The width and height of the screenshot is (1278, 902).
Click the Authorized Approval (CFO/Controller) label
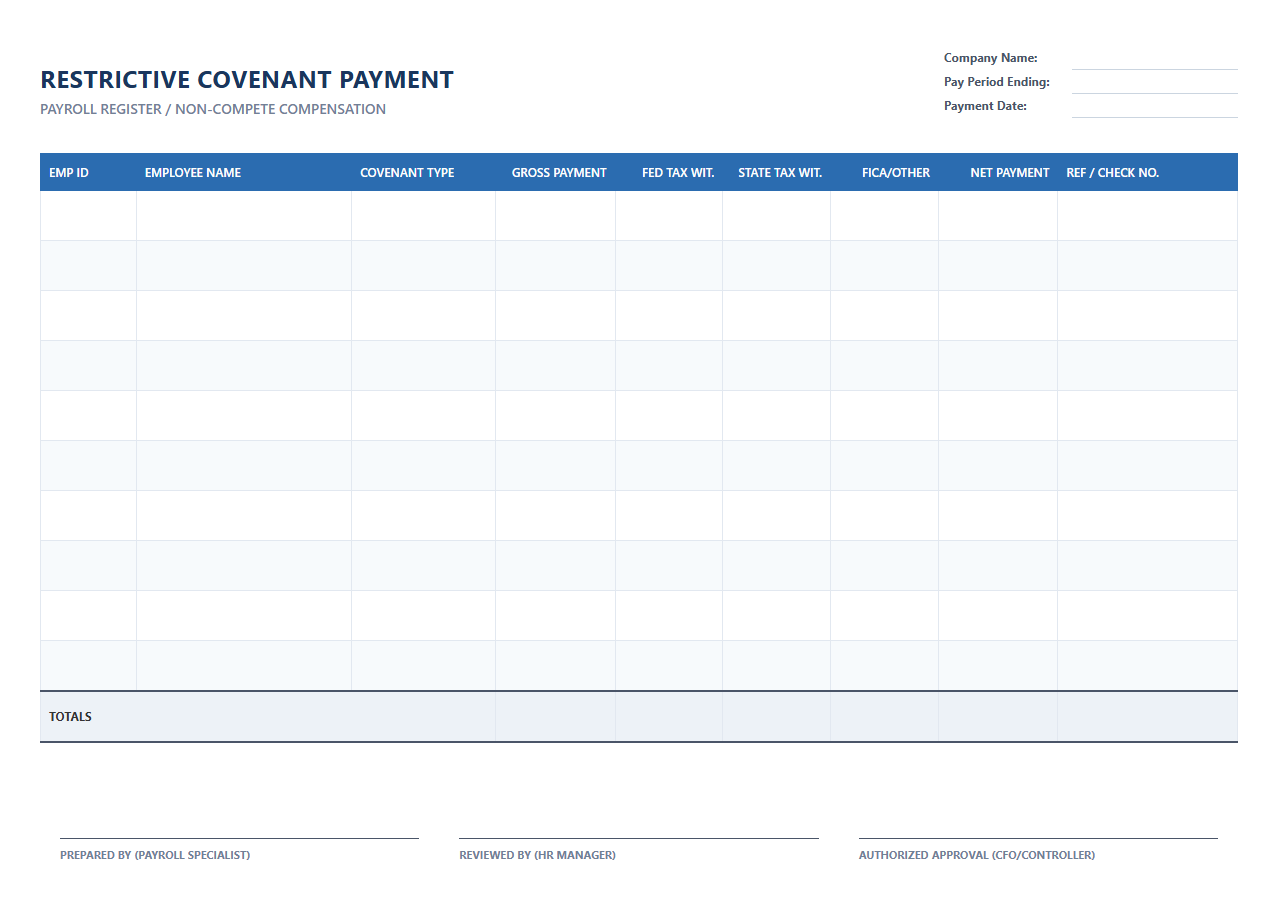[977, 855]
